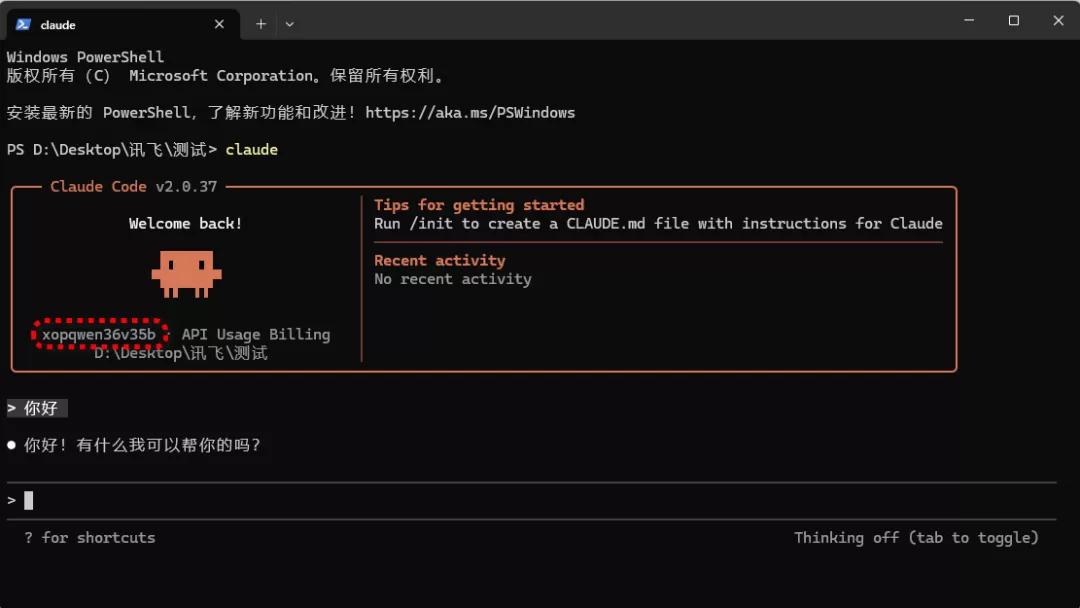The width and height of the screenshot is (1080, 608).
Task: Maximize the terminal window
Action: coord(1013,21)
